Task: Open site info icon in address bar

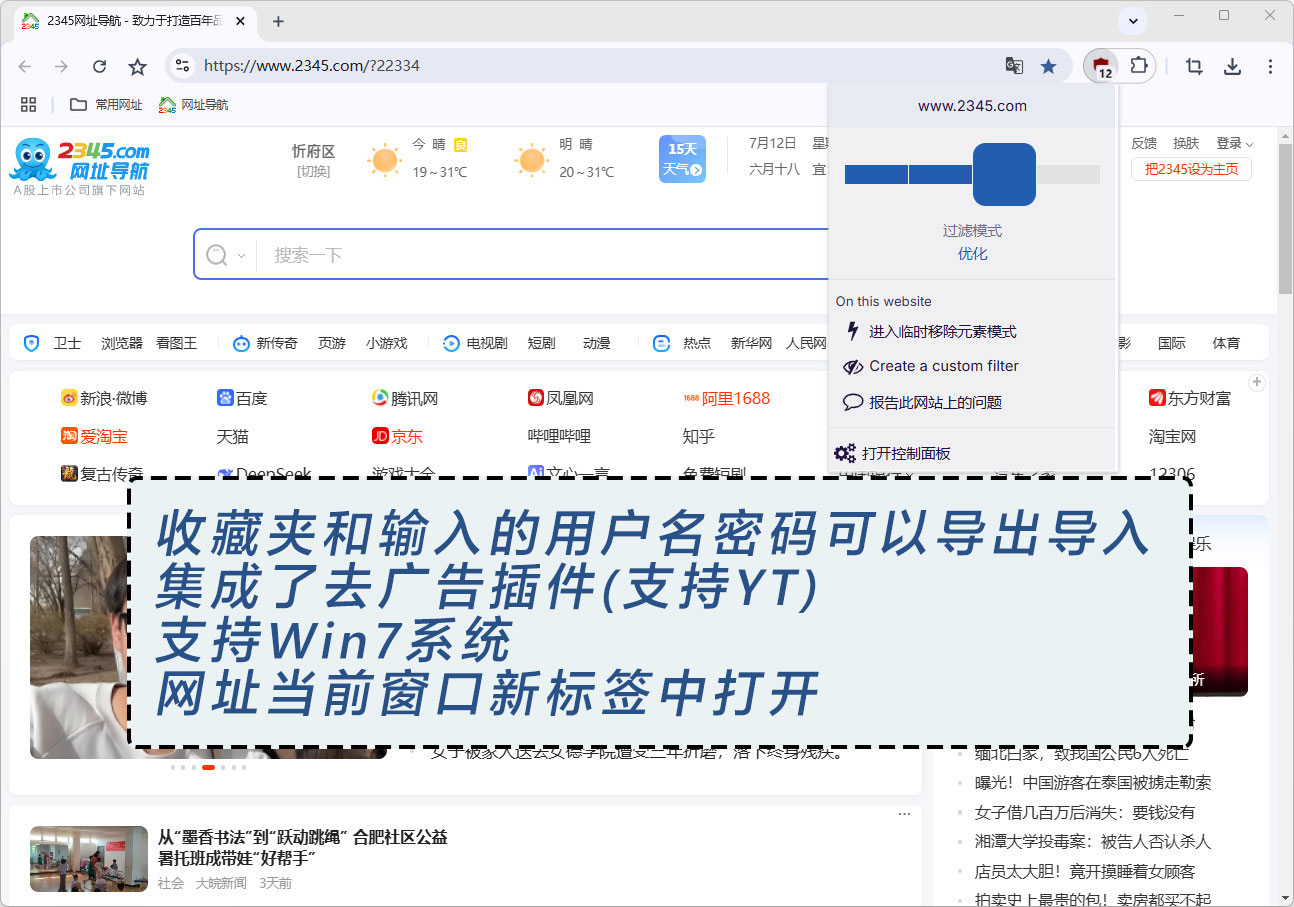Action: pos(181,66)
